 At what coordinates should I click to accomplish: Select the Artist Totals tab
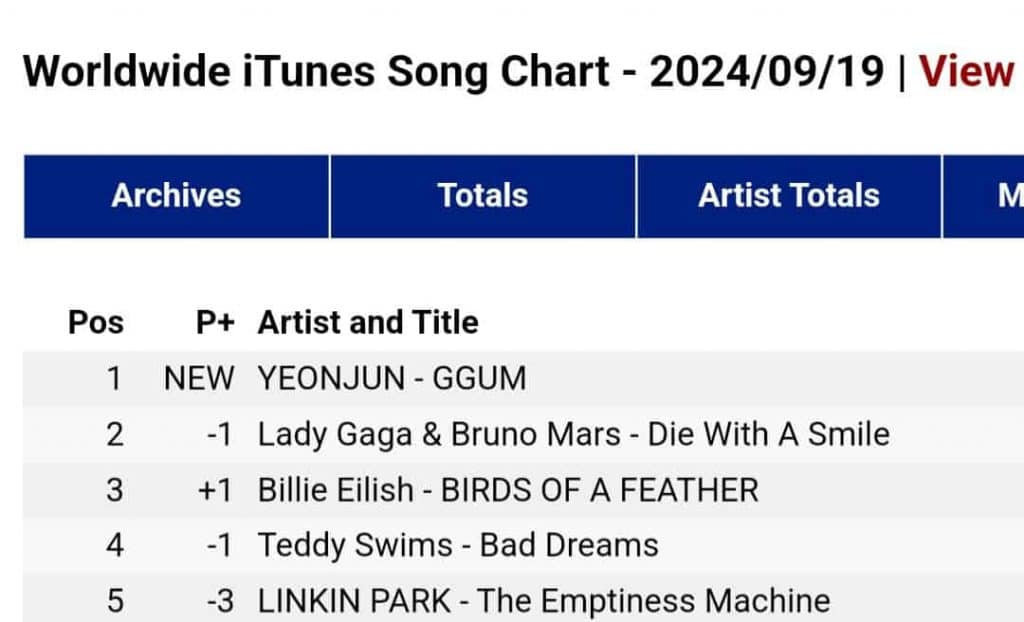pyautogui.click(x=788, y=196)
